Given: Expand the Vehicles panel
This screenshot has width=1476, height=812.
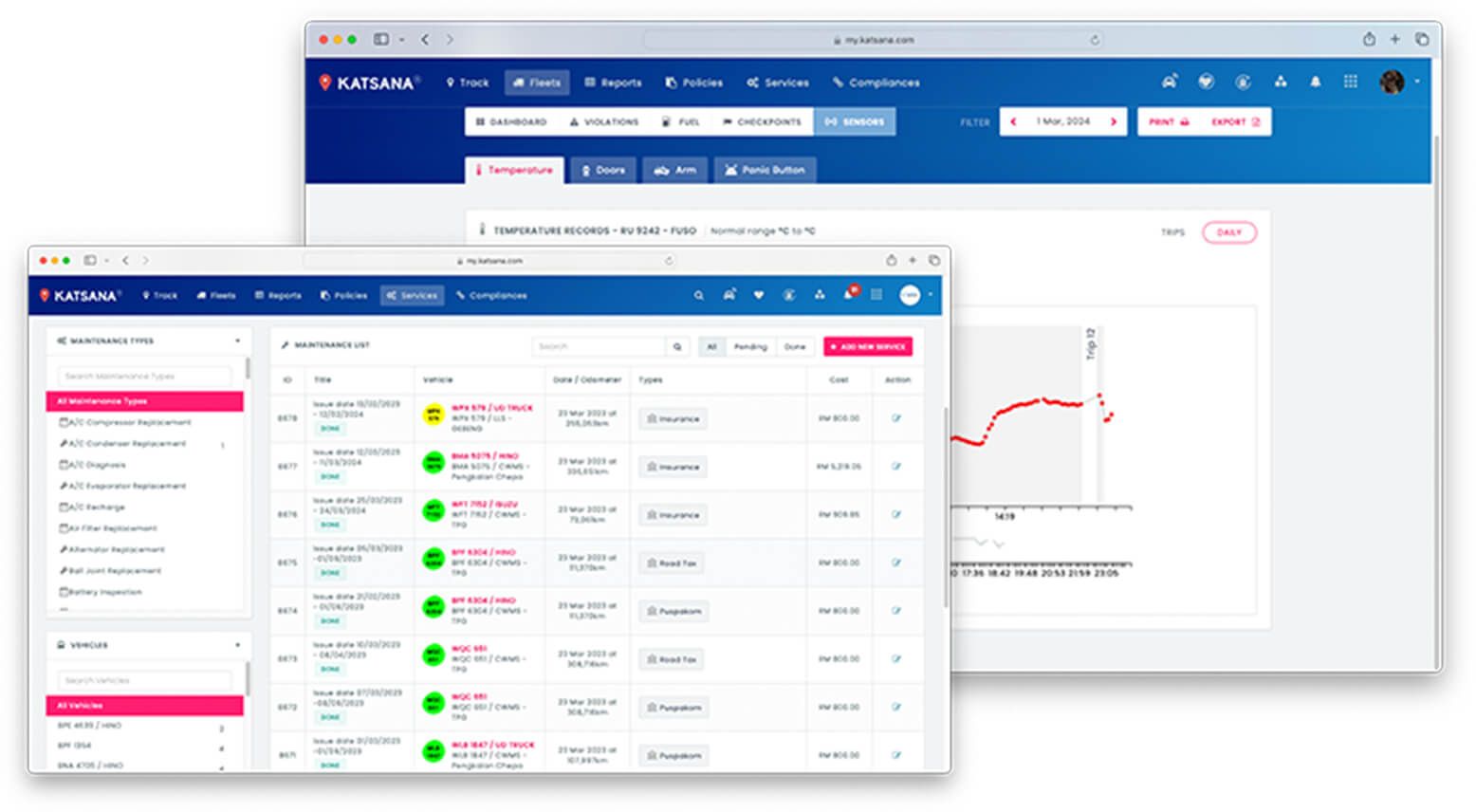Looking at the screenshot, I should click(x=237, y=644).
